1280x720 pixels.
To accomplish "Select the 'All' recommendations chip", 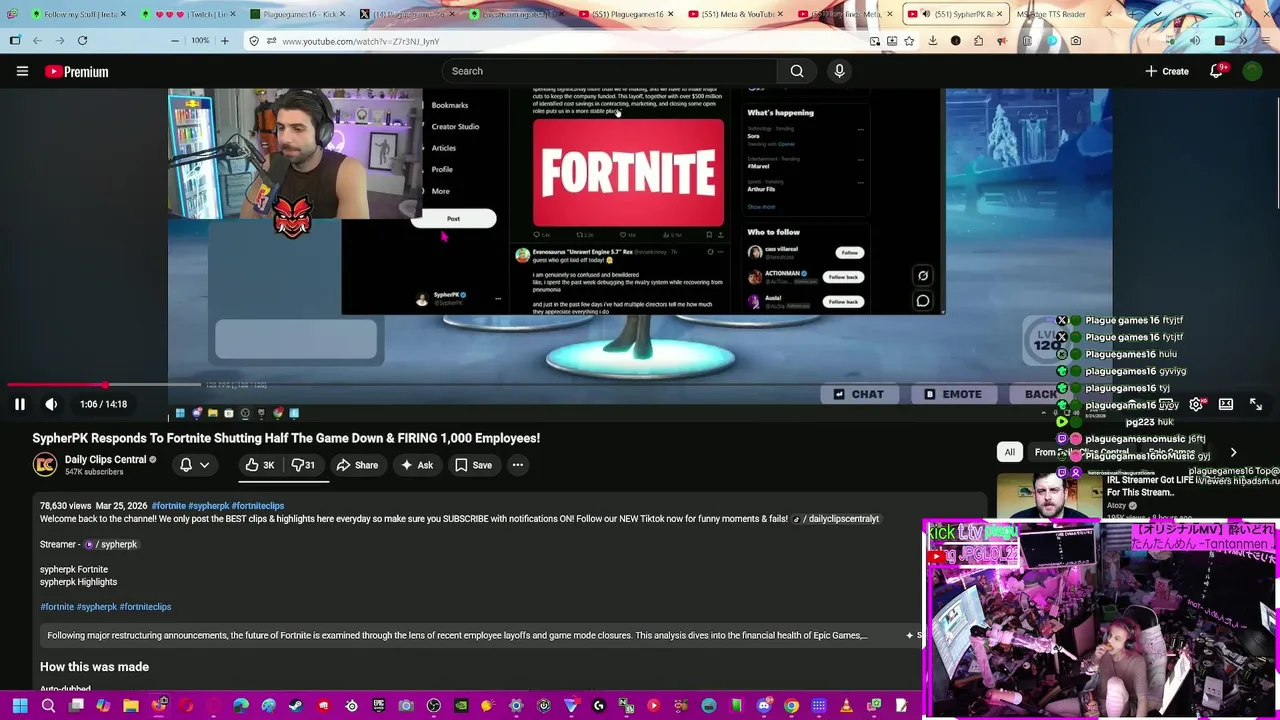I will 1009,452.
